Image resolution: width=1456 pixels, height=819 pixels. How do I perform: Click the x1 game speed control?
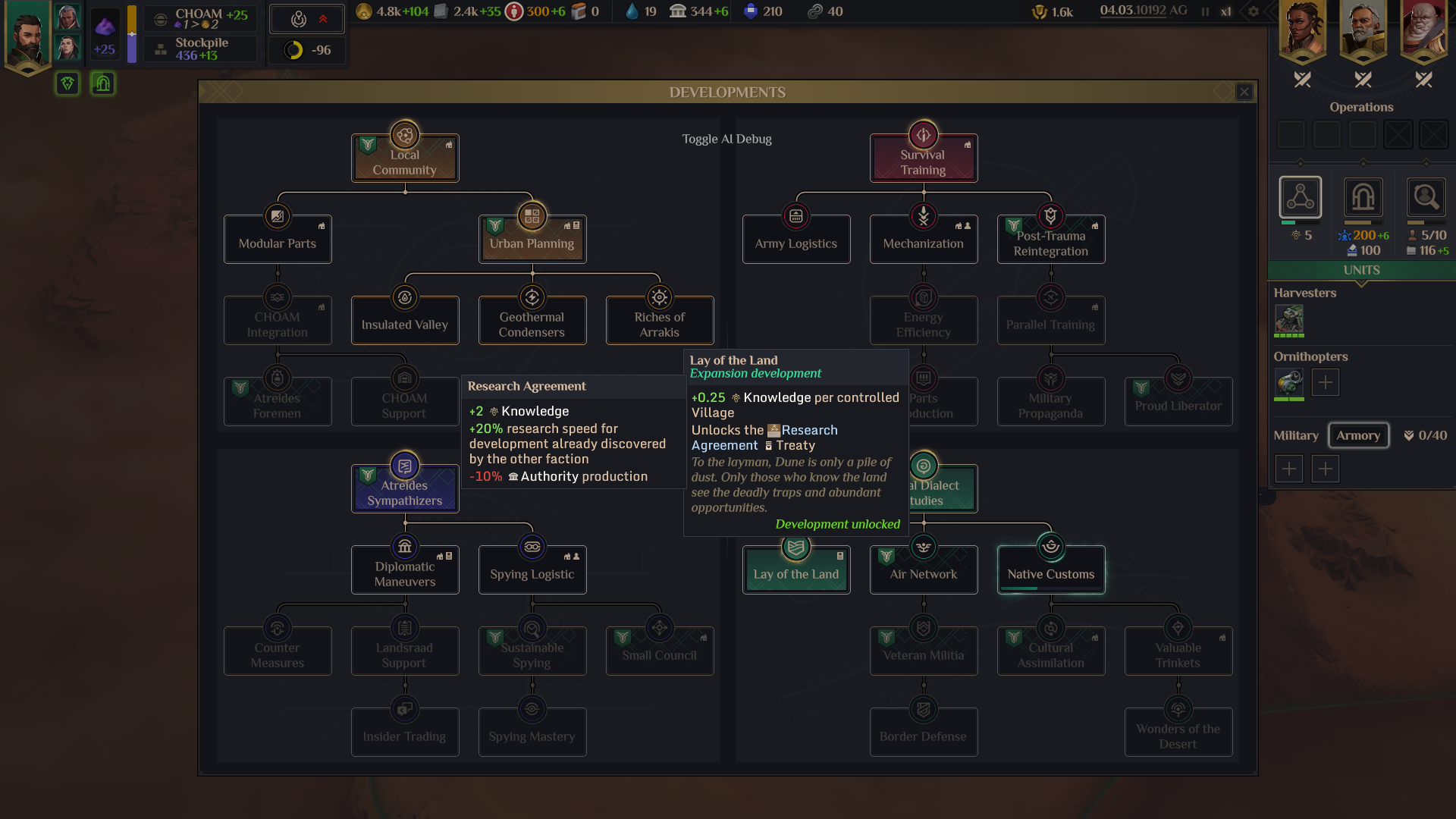(1225, 11)
